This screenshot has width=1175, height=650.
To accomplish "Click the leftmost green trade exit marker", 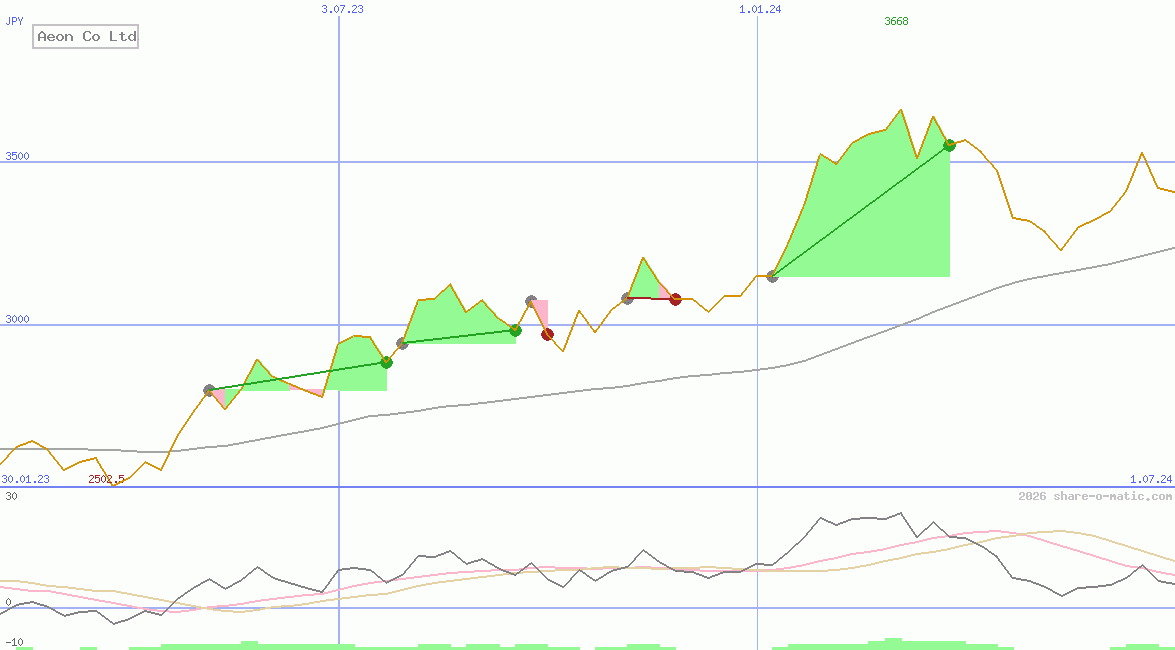I will (386, 362).
